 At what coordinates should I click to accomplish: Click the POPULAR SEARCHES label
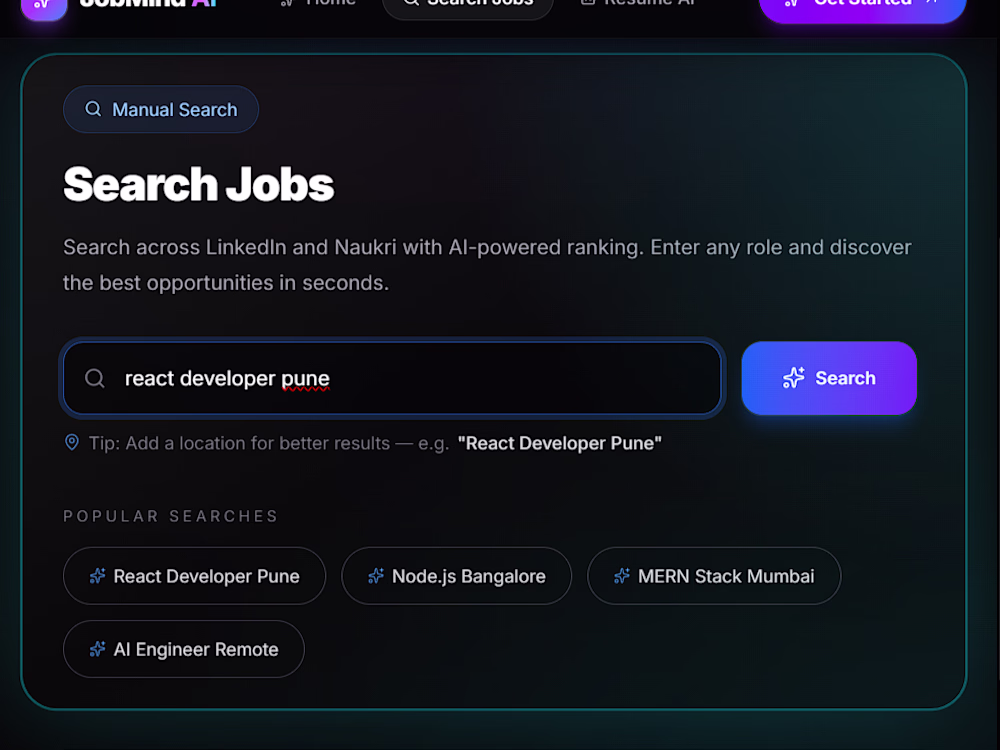(x=170, y=516)
